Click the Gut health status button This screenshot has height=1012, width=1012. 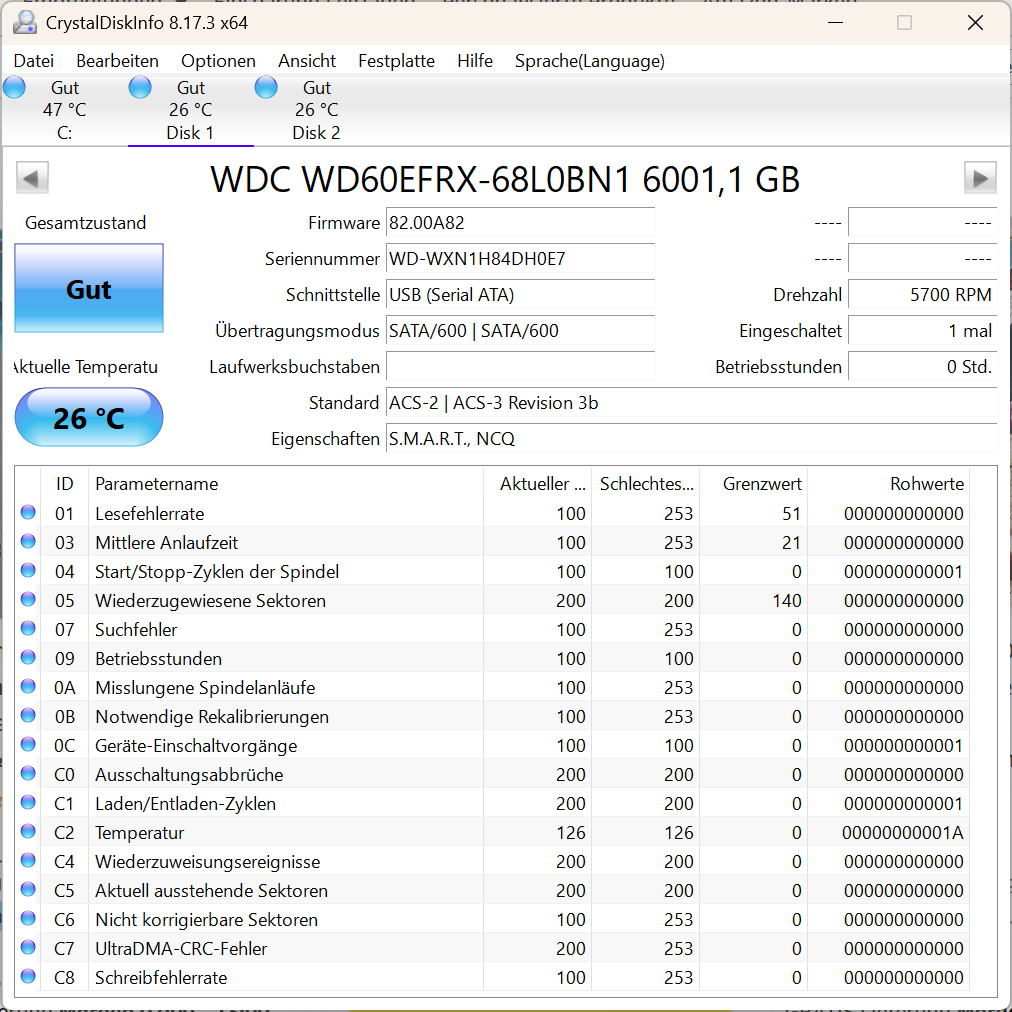(x=89, y=288)
